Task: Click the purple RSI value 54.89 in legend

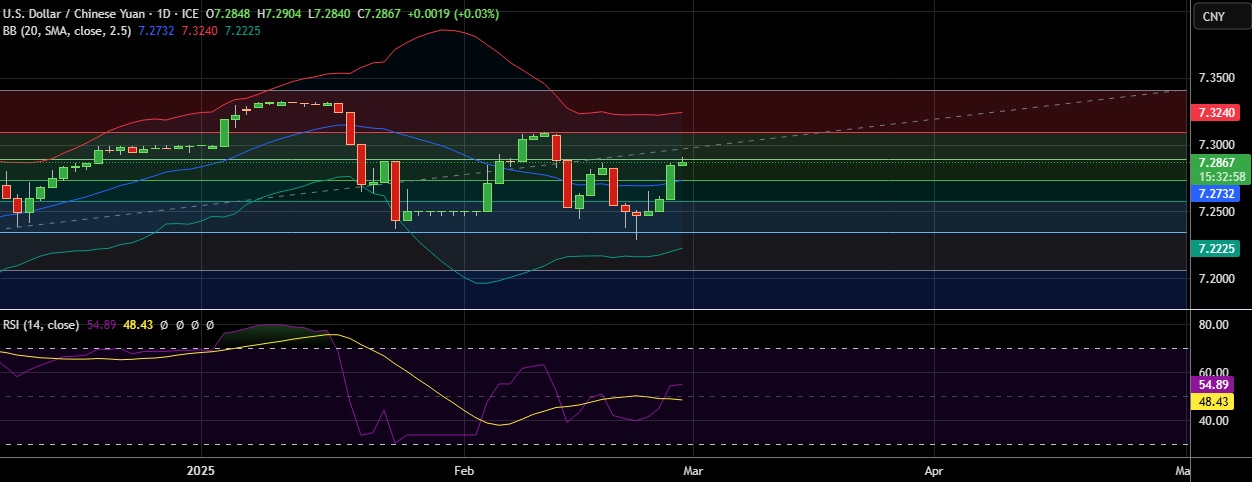Action: [x=103, y=325]
